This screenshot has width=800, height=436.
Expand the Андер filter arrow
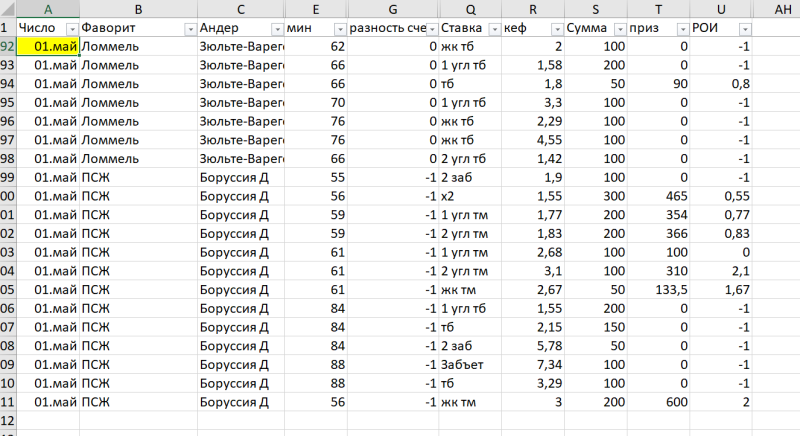[x=276, y=29]
